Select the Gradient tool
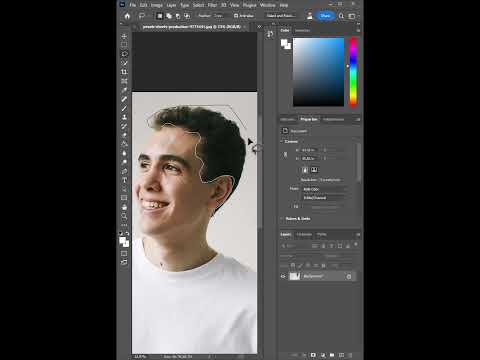Screen dimensions: 480x360 (124, 144)
